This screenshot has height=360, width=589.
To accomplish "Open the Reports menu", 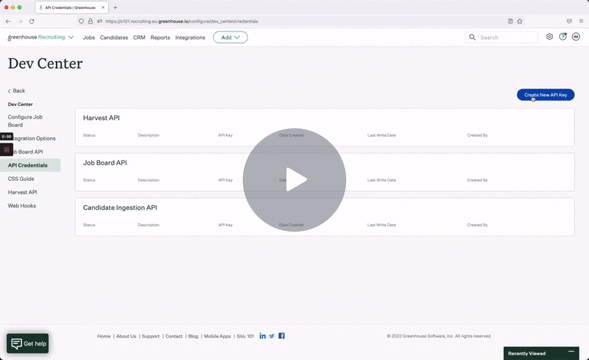I will coord(160,38).
